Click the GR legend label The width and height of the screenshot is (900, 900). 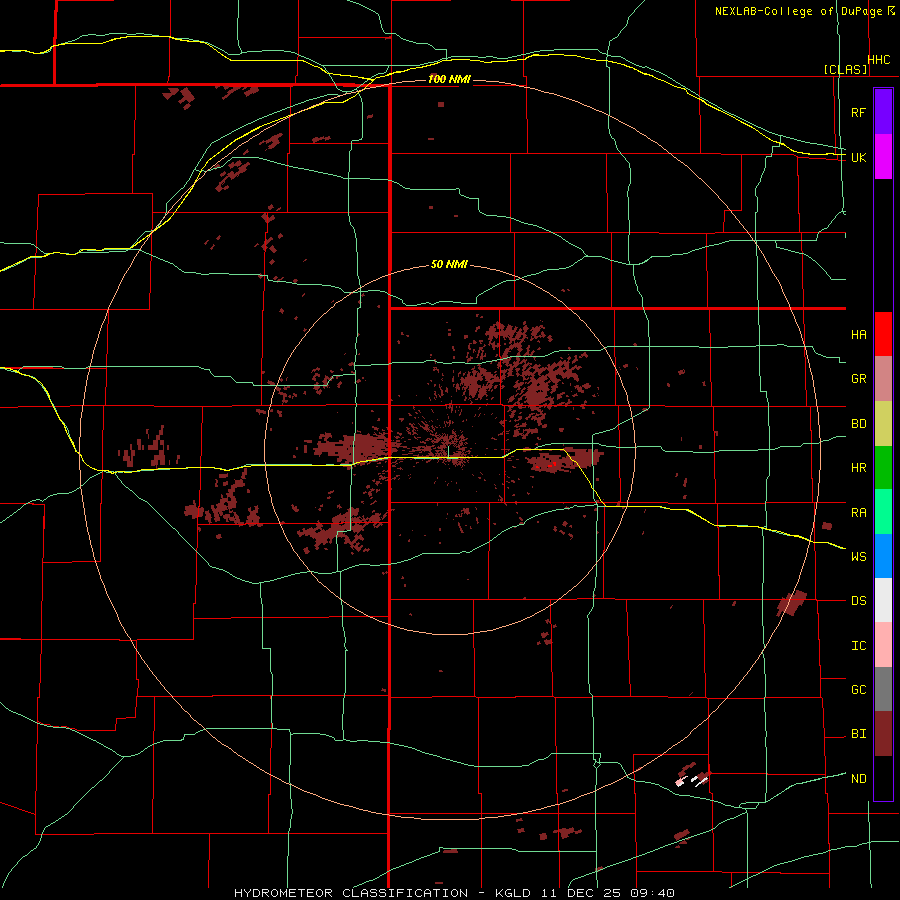[858, 379]
